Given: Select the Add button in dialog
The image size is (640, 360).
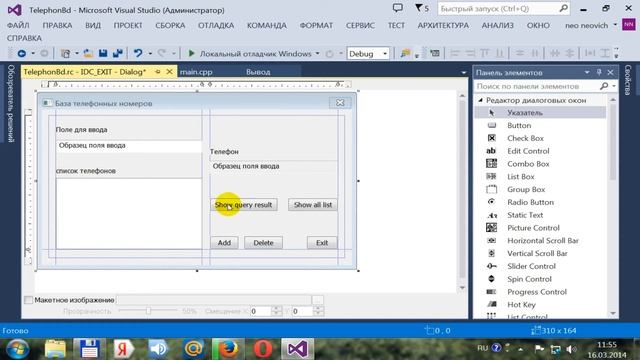Looking at the screenshot, I should tap(224, 242).
